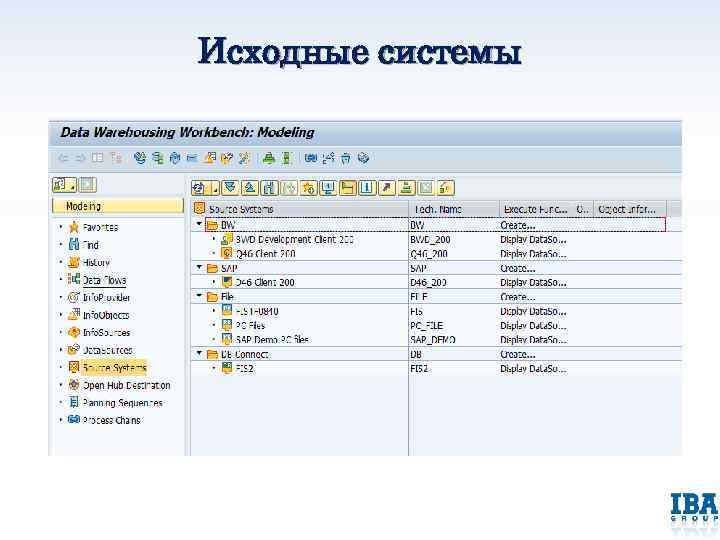
Task: Click Create... in the SAP row
Action: click(518, 268)
